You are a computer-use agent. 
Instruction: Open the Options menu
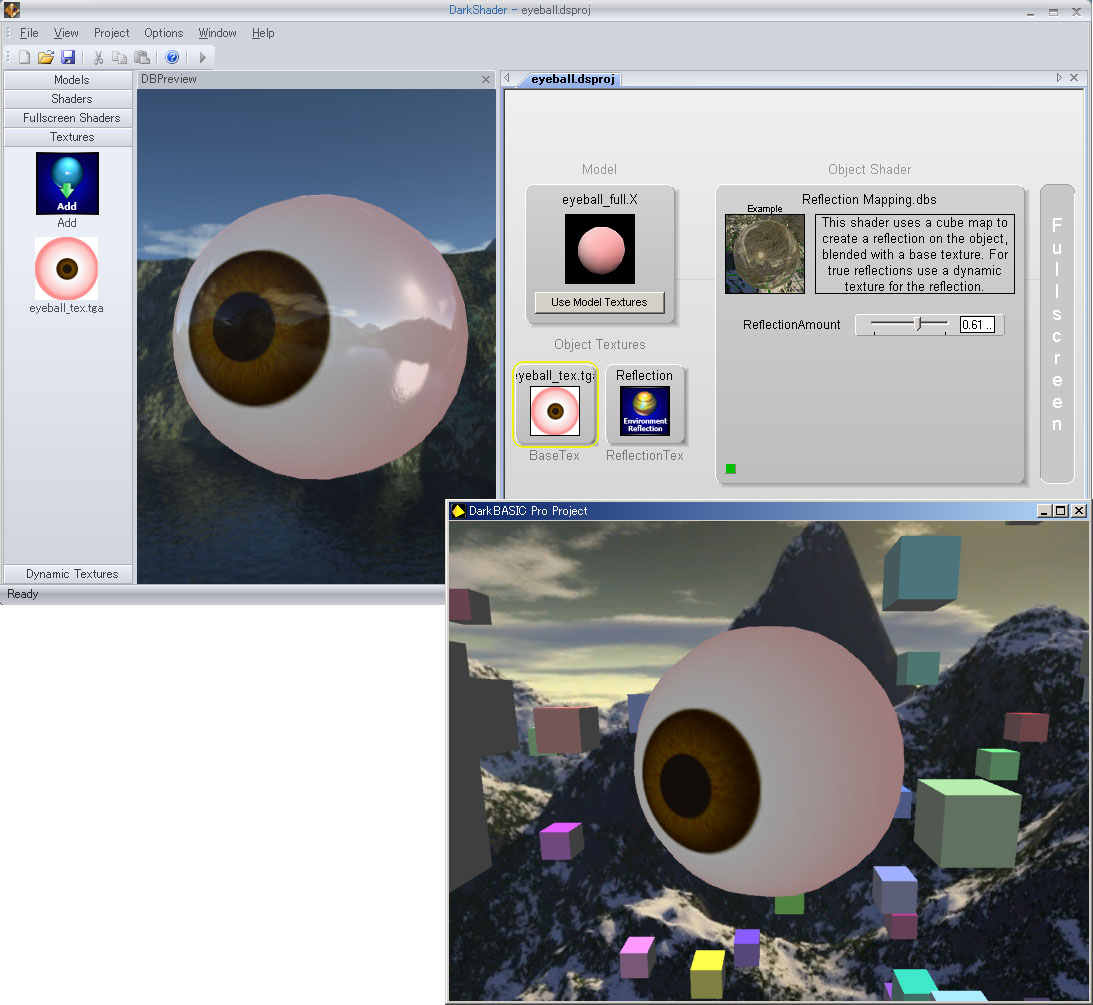click(163, 33)
